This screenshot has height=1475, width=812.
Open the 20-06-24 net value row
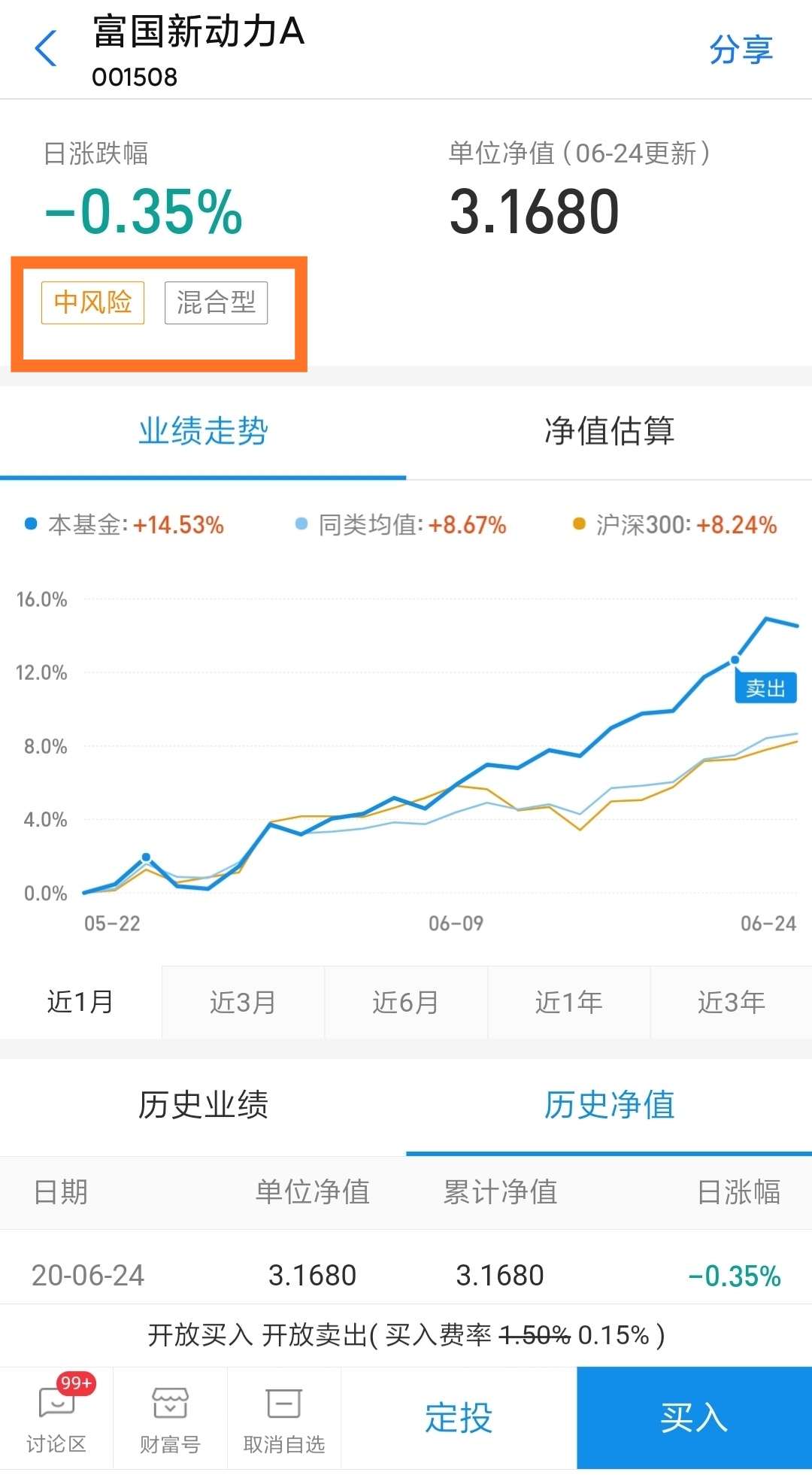pos(406,1274)
